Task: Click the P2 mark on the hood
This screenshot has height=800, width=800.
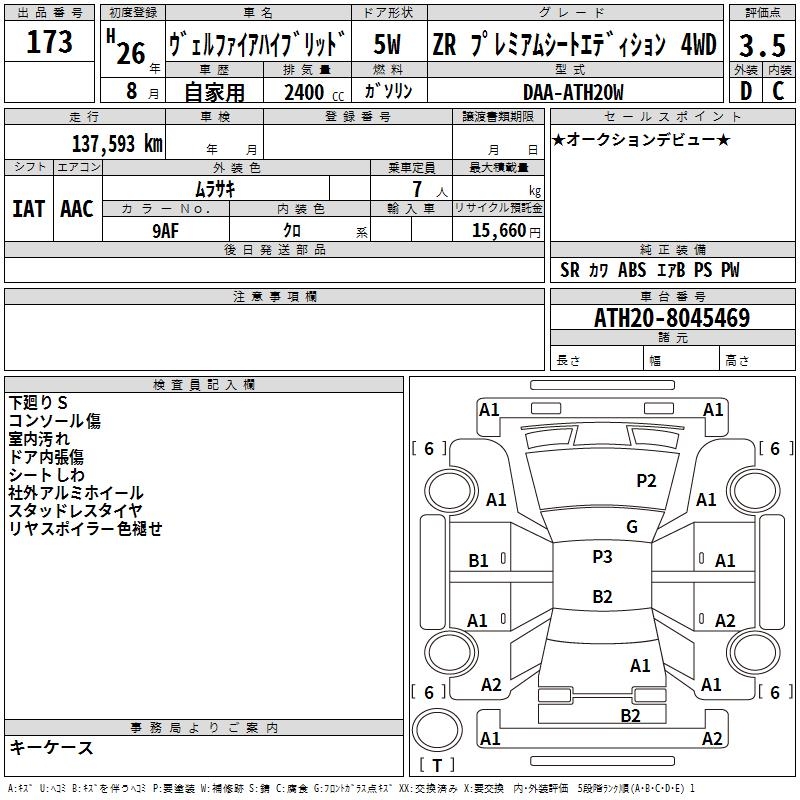Action: (x=646, y=481)
